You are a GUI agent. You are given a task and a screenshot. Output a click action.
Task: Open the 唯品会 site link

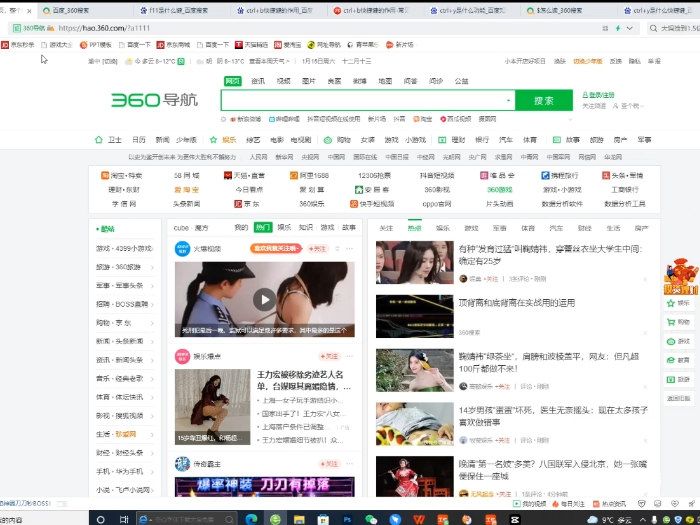pyautogui.click(x=497, y=175)
